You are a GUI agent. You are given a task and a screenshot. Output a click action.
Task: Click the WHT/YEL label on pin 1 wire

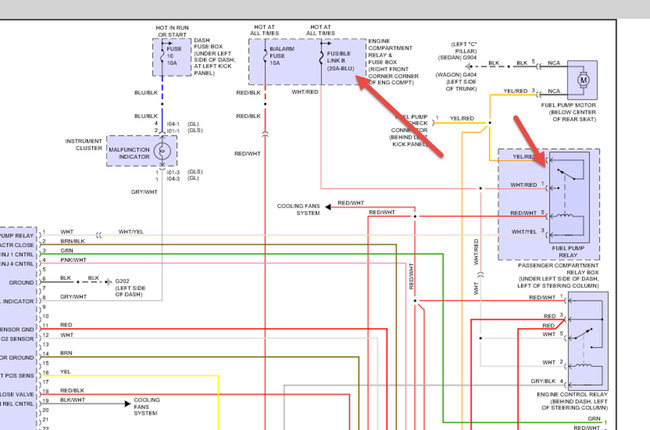pyautogui.click(x=131, y=231)
